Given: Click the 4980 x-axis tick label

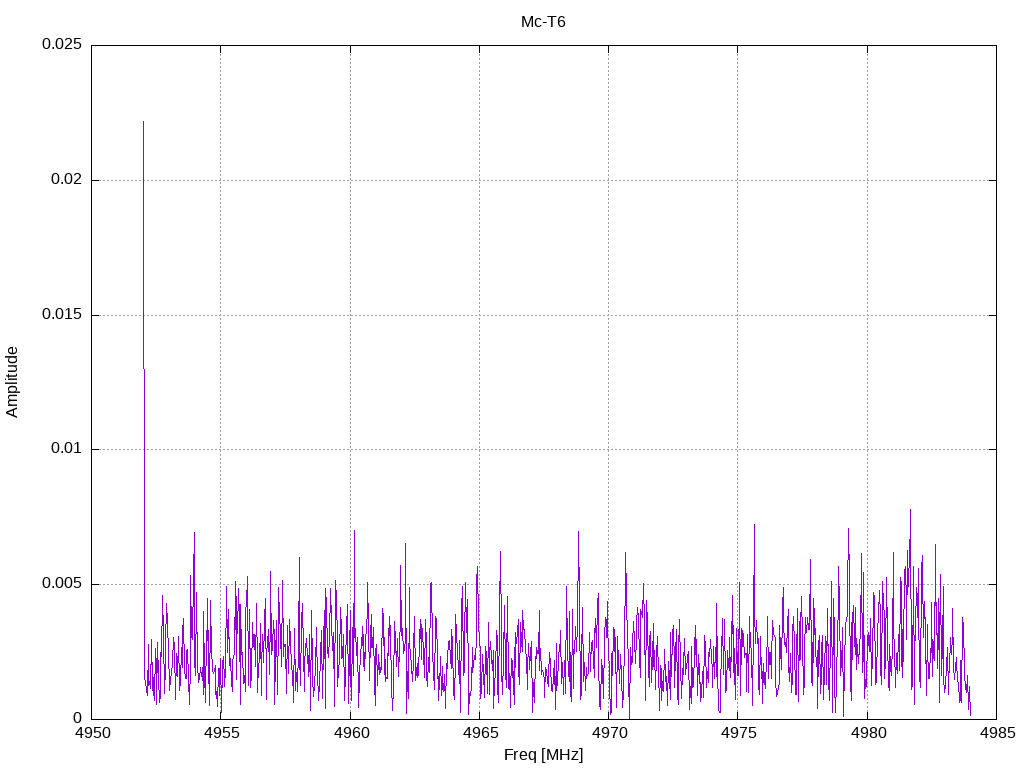Looking at the screenshot, I should [867, 734].
